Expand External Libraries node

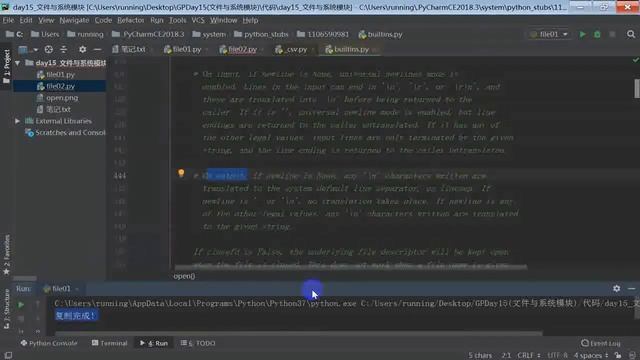point(18,121)
